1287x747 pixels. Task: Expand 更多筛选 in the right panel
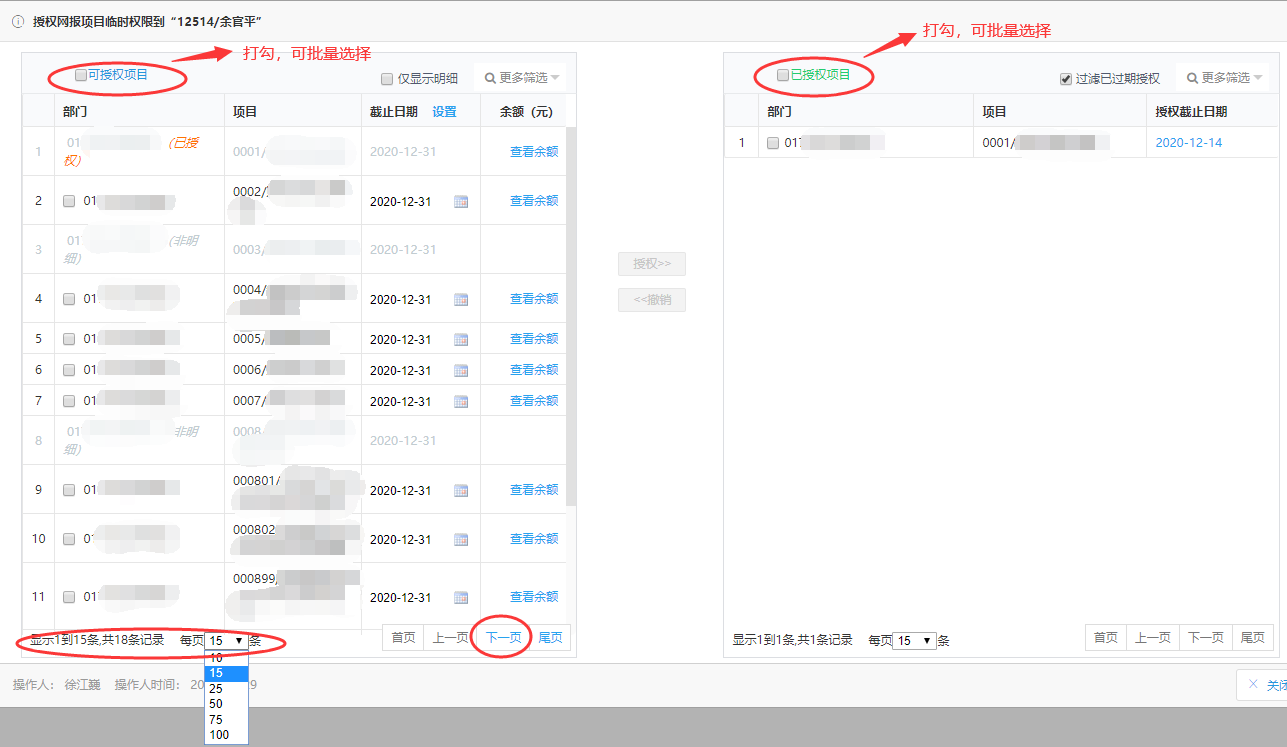tap(1224, 78)
